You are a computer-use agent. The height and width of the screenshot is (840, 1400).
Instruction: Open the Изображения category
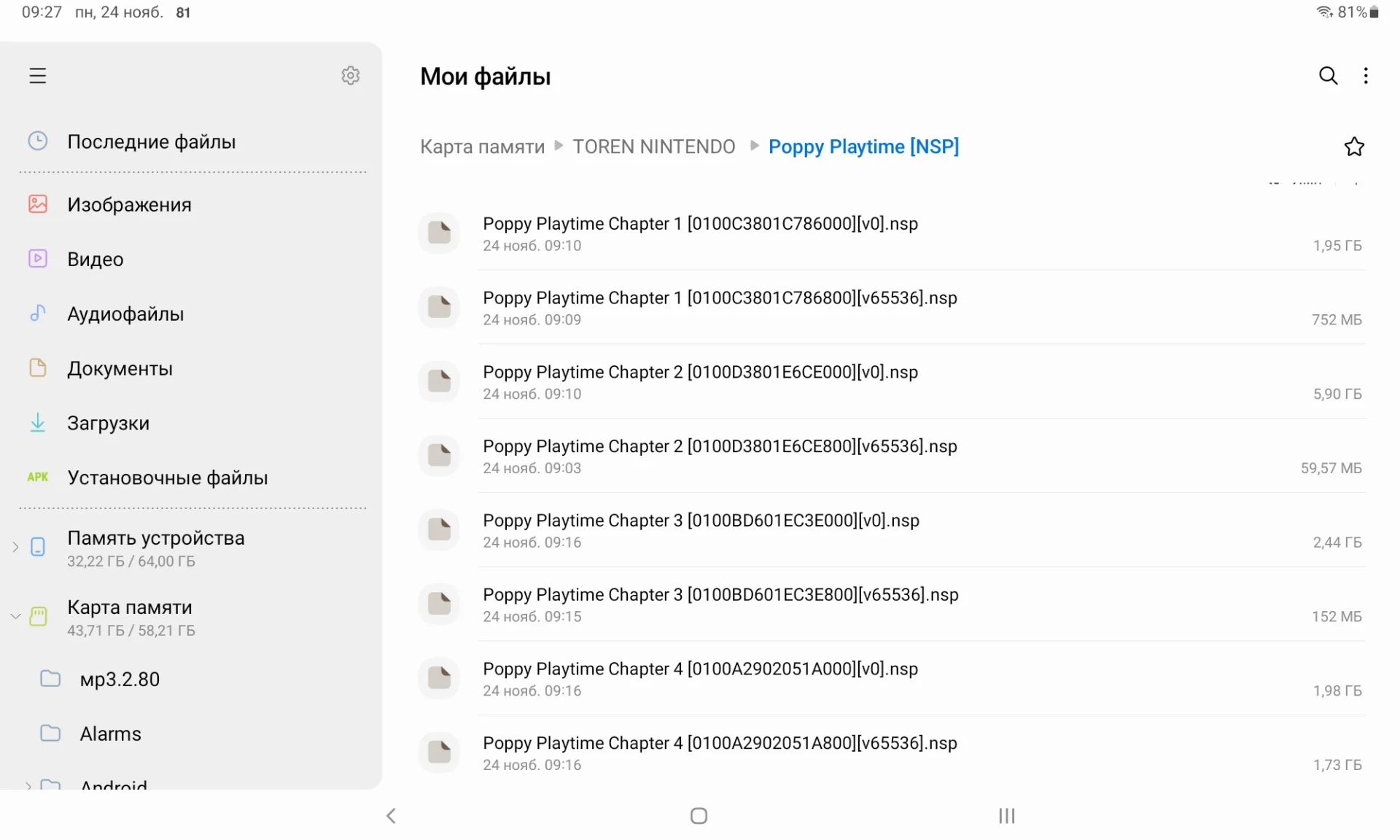point(129,204)
